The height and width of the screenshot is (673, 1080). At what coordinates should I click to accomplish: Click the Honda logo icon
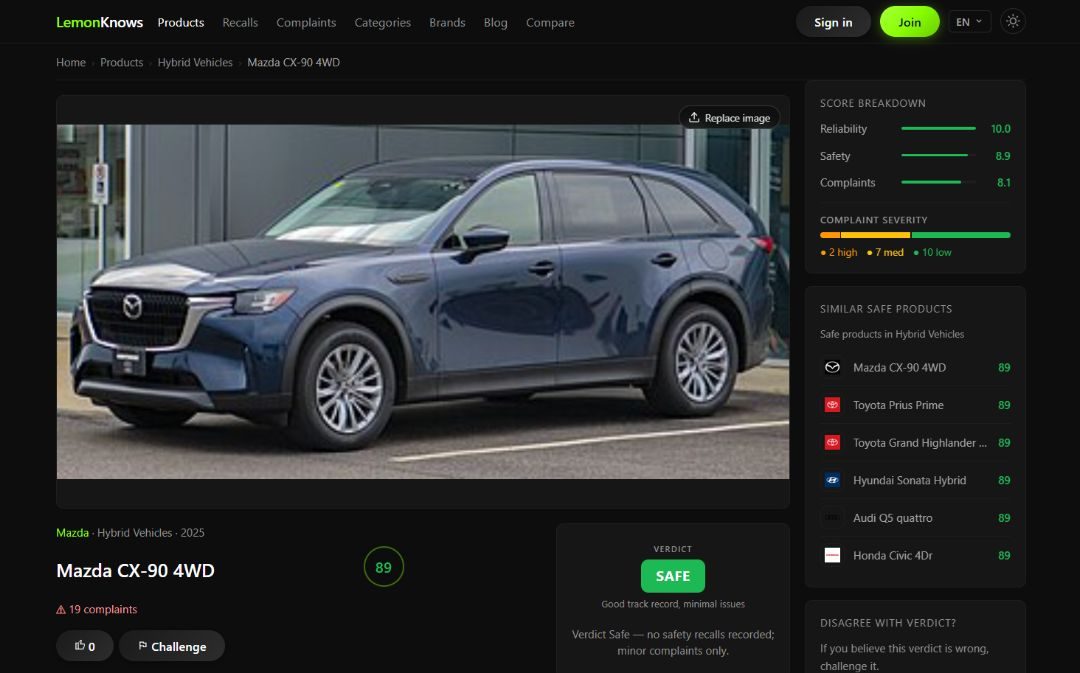point(832,555)
